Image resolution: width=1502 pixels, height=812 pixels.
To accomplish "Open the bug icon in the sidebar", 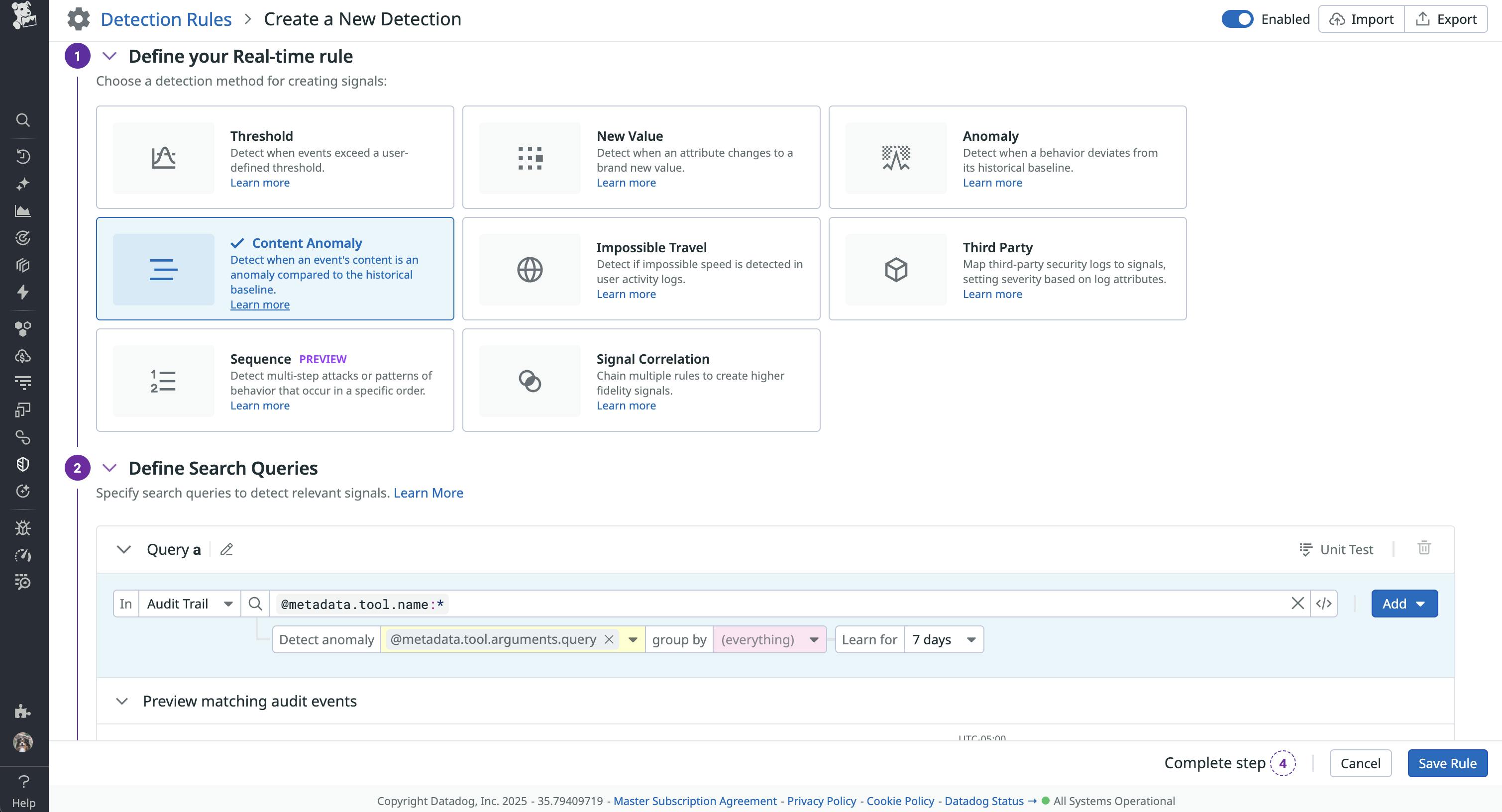I will [x=23, y=527].
